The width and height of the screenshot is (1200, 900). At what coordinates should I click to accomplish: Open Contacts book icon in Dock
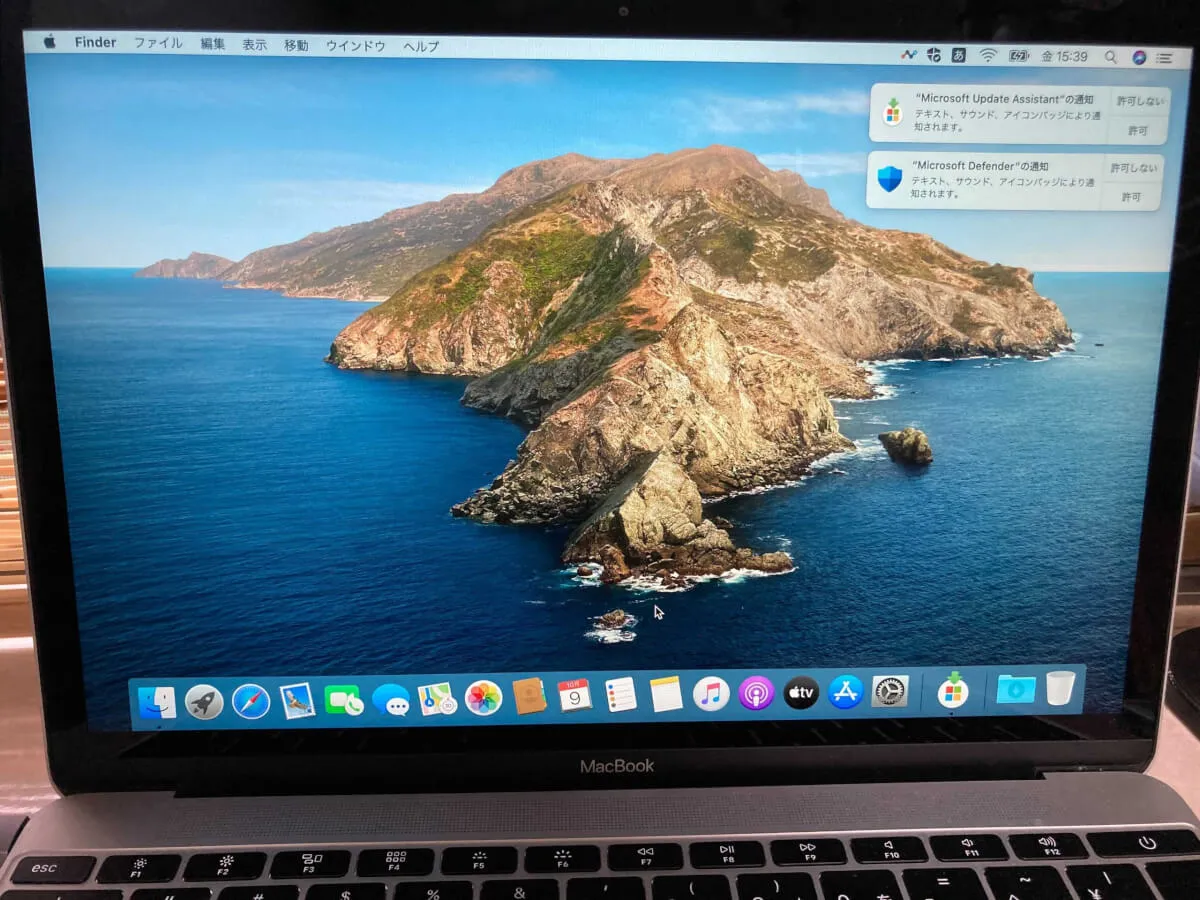coord(529,696)
